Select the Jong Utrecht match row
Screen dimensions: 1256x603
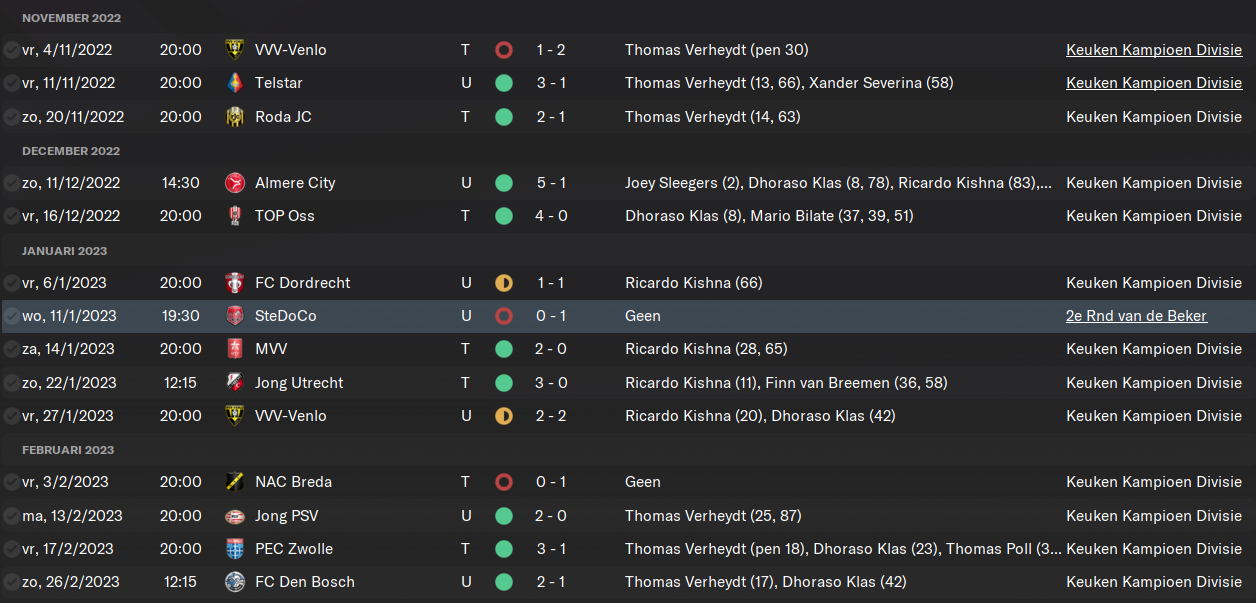tap(628, 383)
